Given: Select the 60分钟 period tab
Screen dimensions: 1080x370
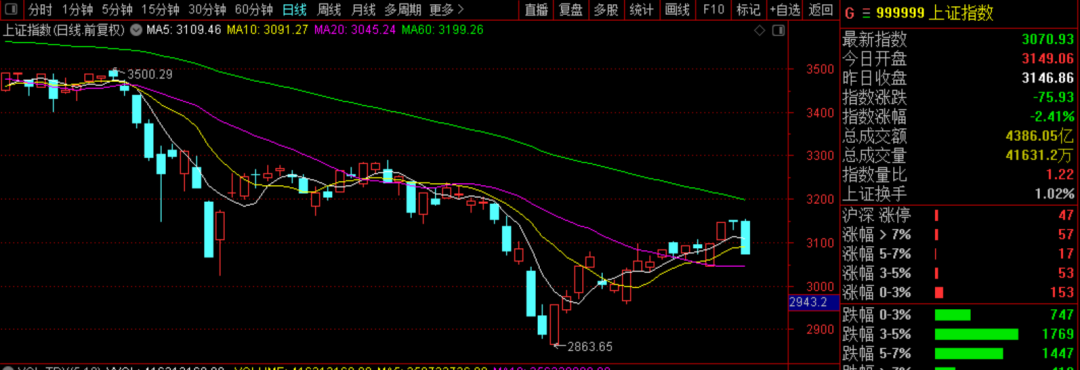Looking at the screenshot, I should pyautogui.click(x=254, y=10).
